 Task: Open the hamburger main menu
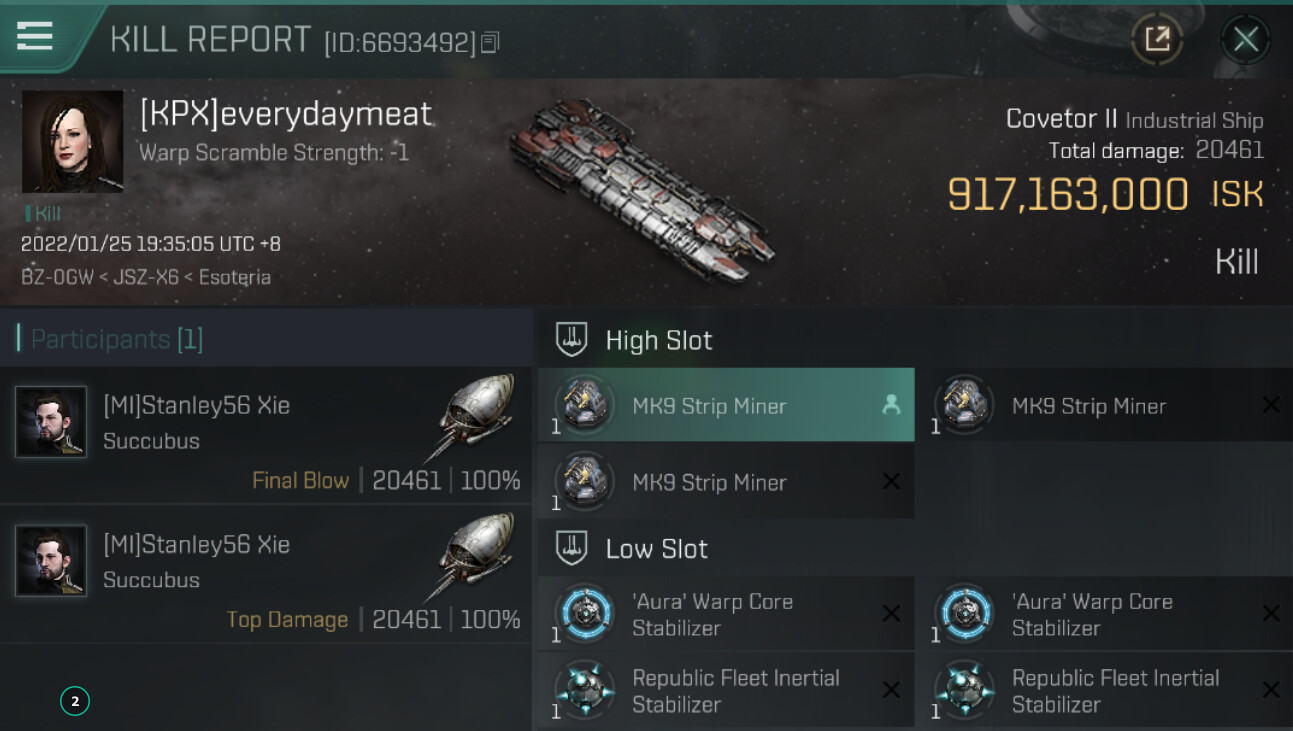point(34,36)
